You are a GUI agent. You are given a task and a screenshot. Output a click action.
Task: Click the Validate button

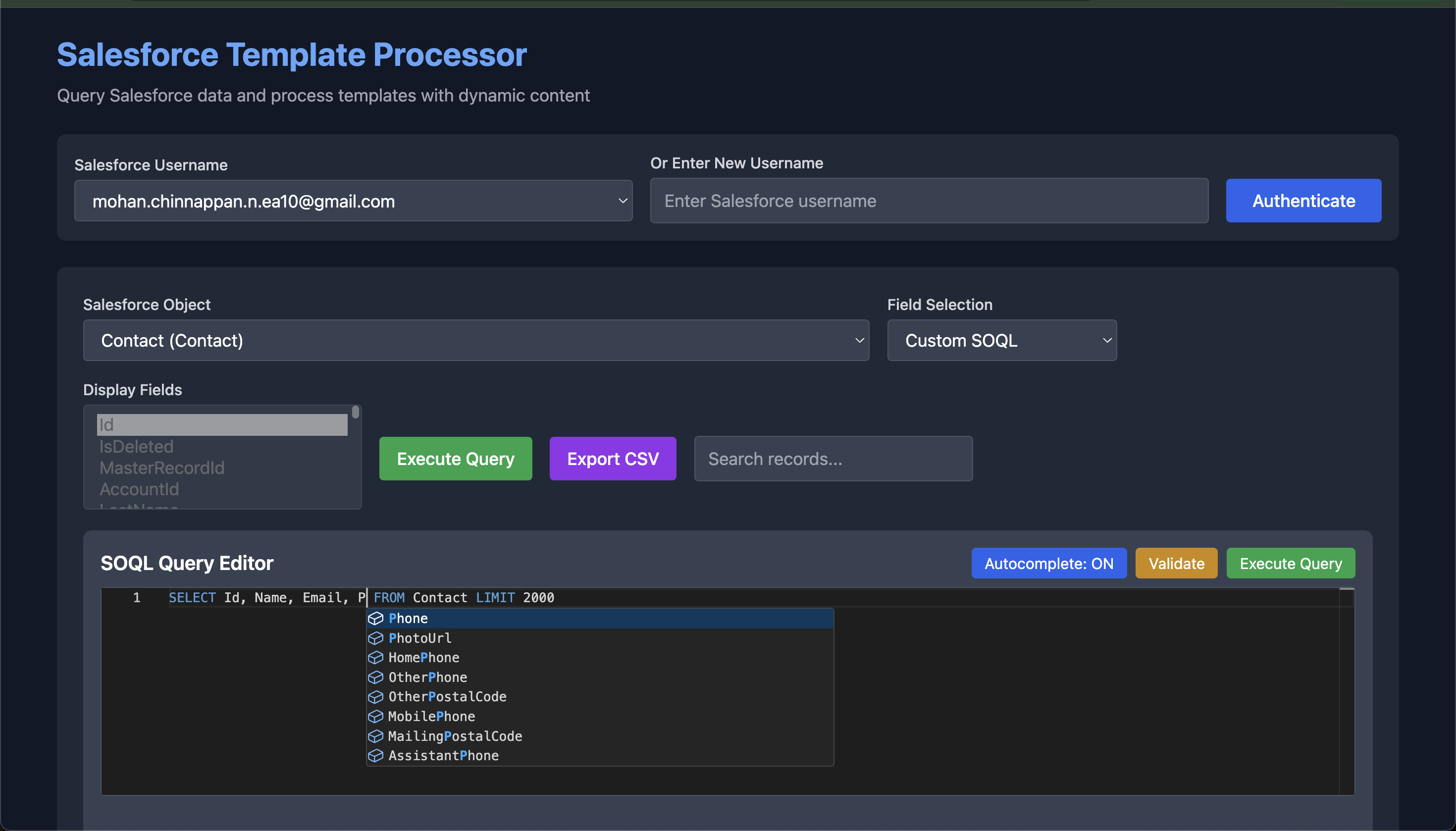1176,563
